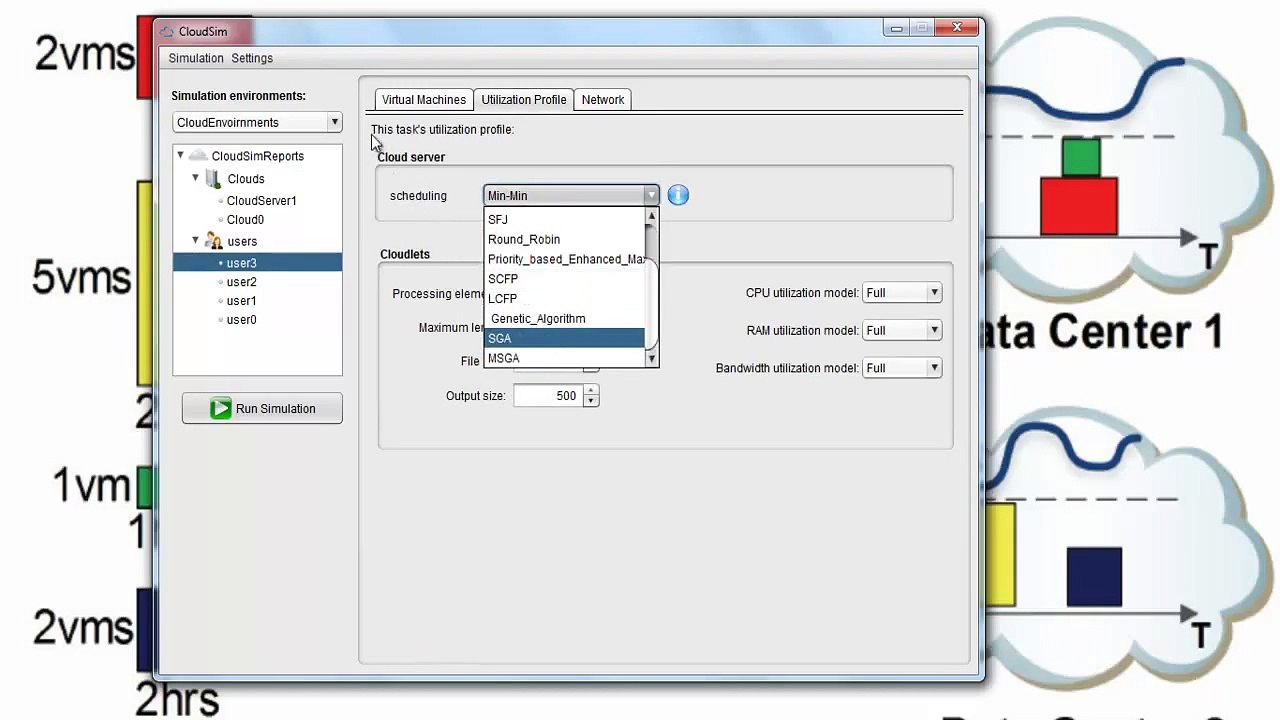
Task: Click the Output size value field
Action: click(548, 396)
